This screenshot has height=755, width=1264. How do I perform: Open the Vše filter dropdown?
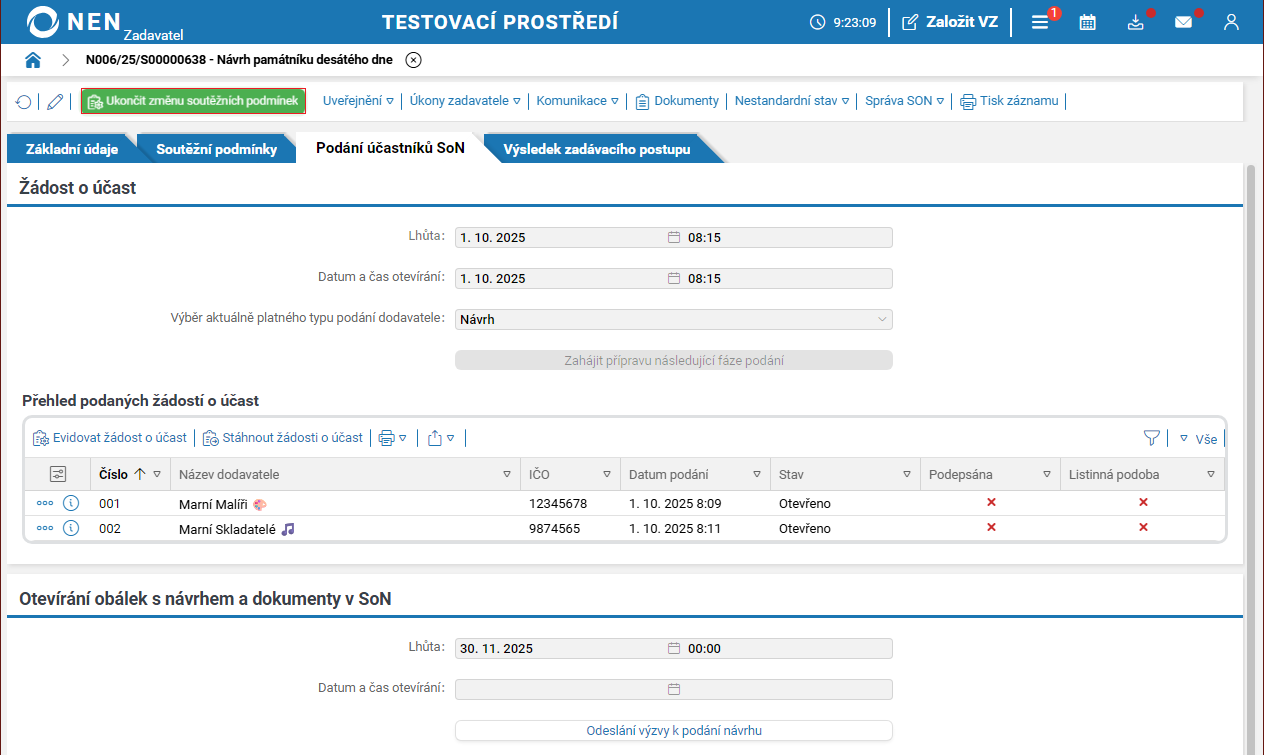coord(1198,438)
